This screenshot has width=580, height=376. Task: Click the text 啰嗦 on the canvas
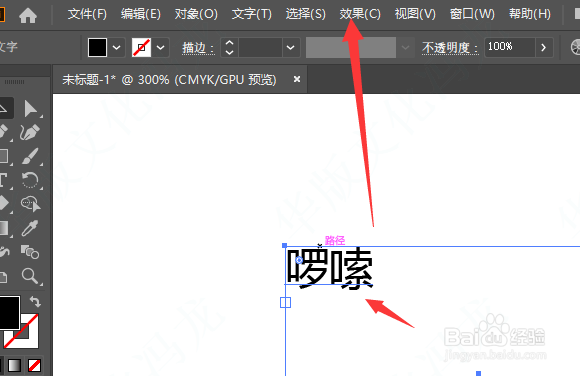point(330,269)
